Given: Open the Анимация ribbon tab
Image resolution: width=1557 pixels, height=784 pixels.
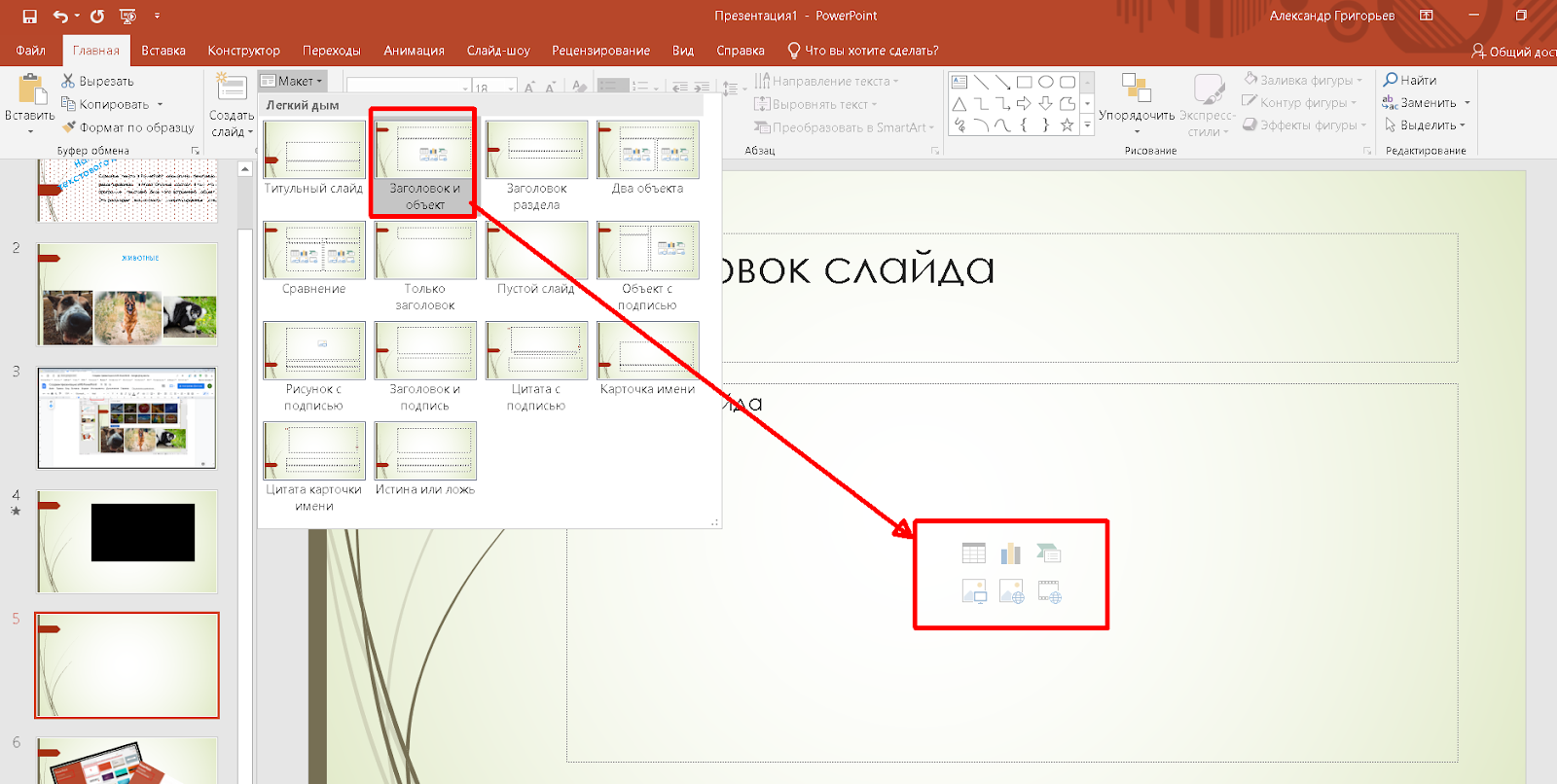Looking at the screenshot, I should [x=414, y=51].
